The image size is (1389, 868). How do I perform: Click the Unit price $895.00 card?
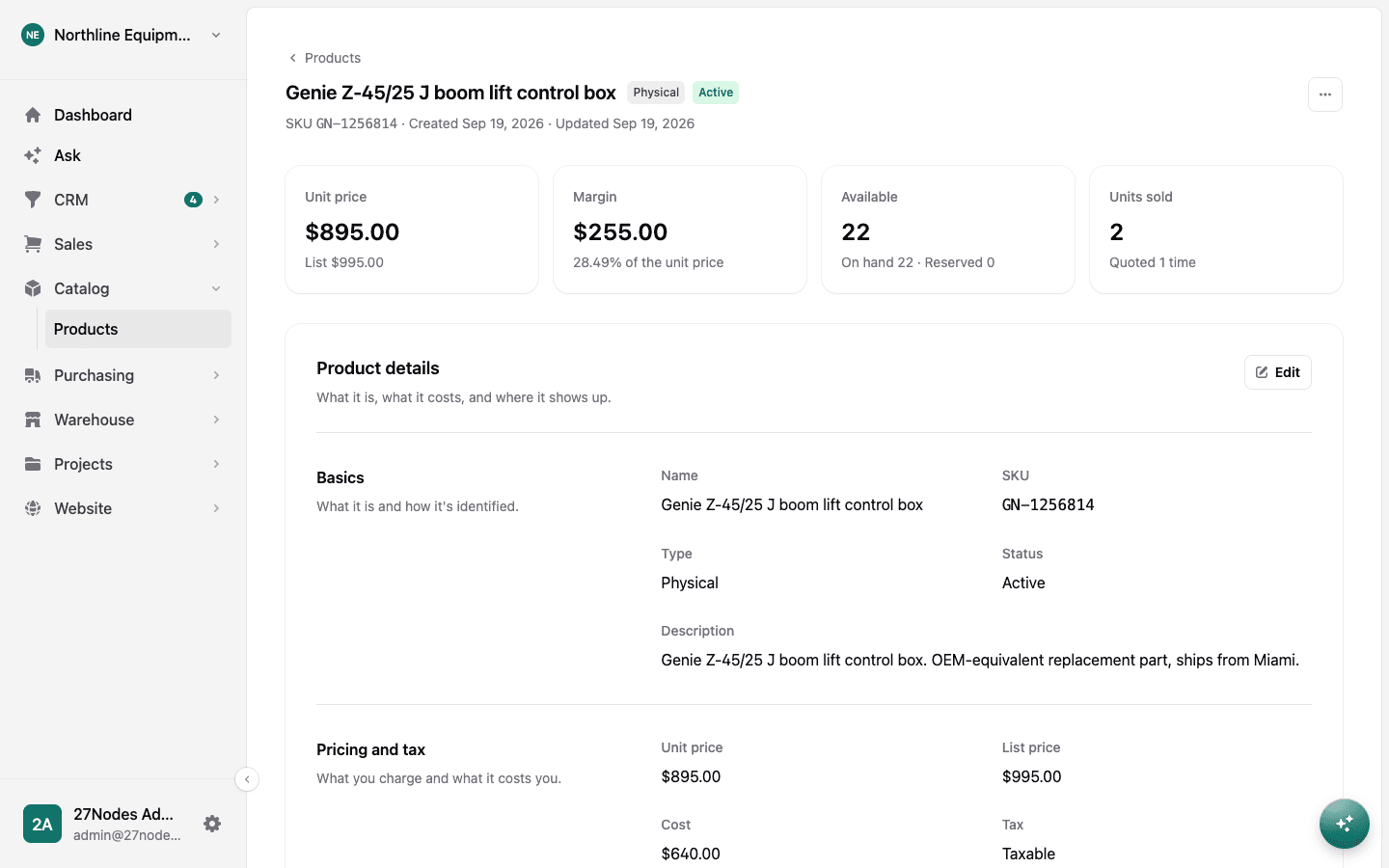[412, 230]
